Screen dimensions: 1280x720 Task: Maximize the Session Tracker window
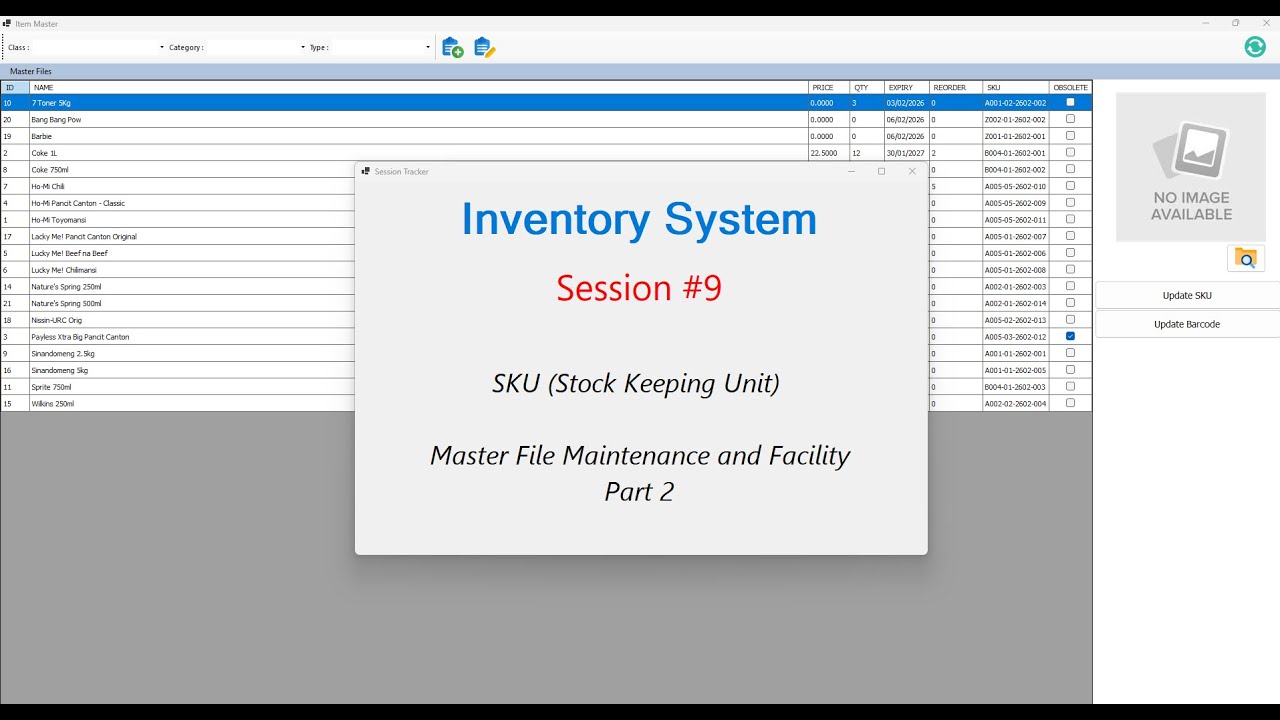pos(881,171)
